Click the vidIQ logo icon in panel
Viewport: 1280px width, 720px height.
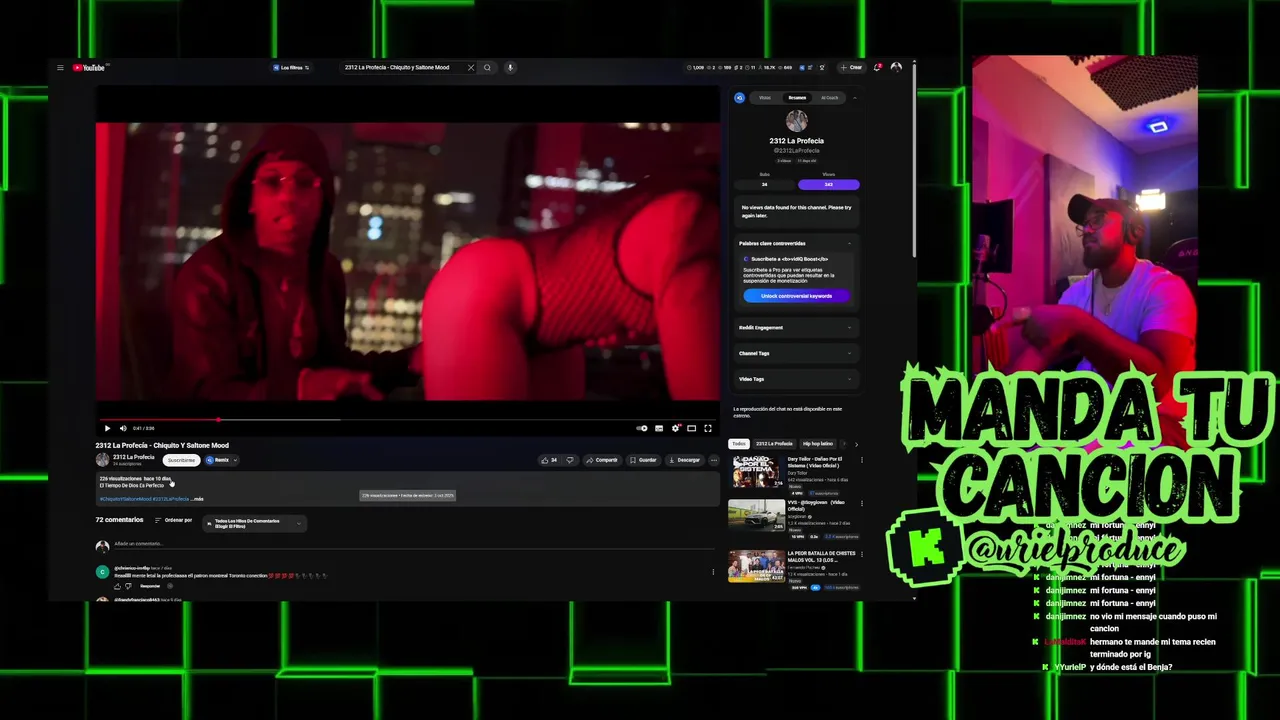[740, 98]
